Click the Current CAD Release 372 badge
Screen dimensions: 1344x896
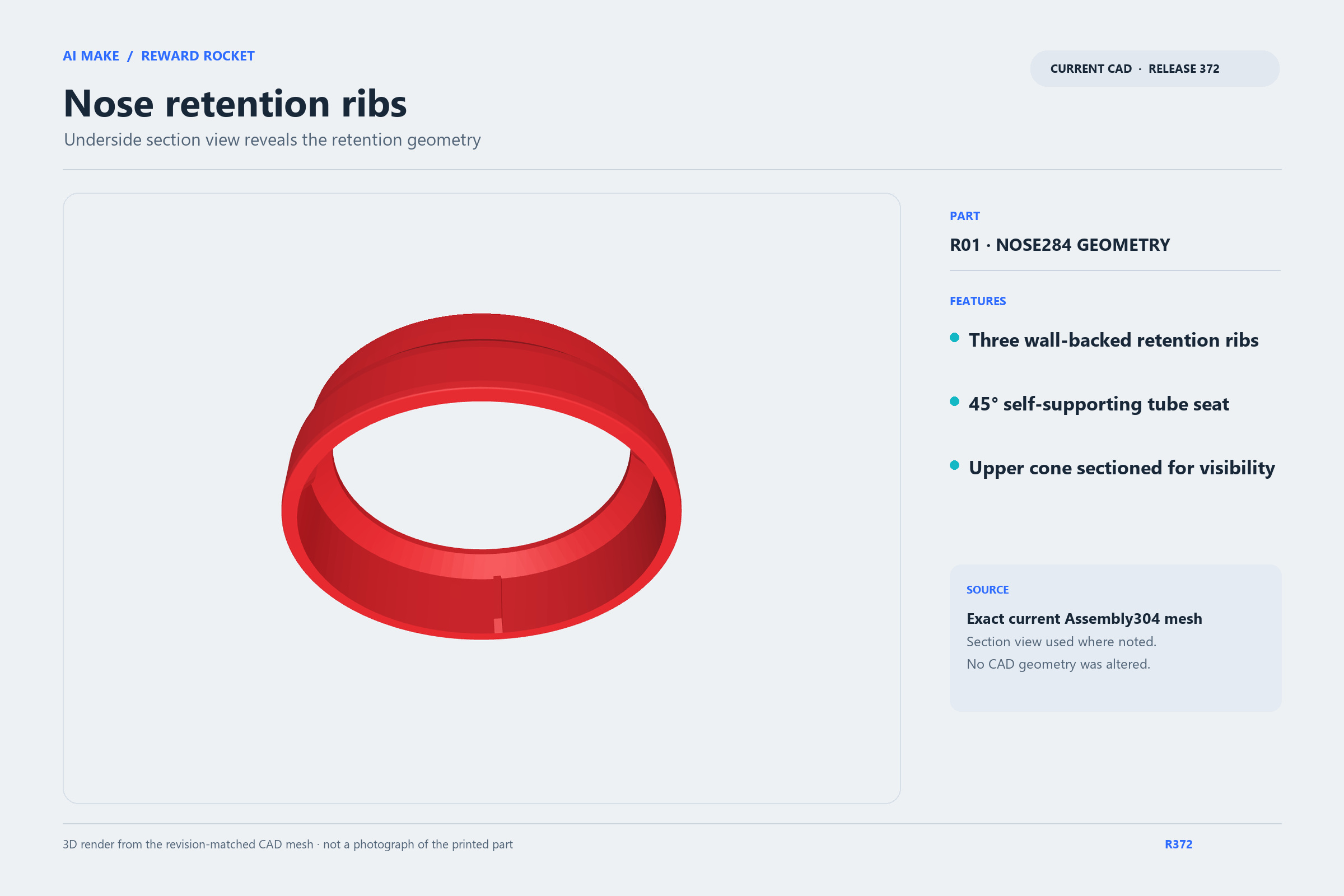tap(1154, 68)
